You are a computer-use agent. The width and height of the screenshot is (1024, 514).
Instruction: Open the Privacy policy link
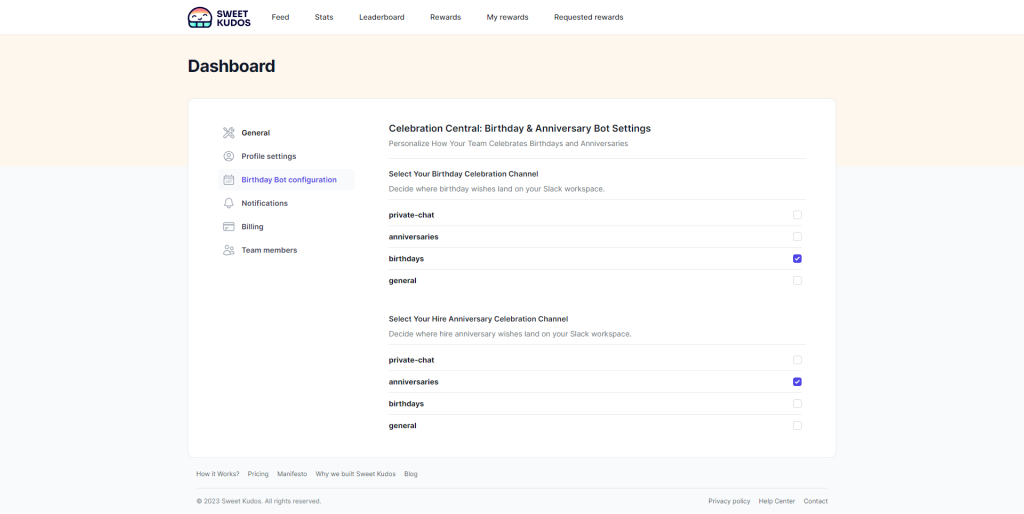pyautogui.click(x=729, y=501)
